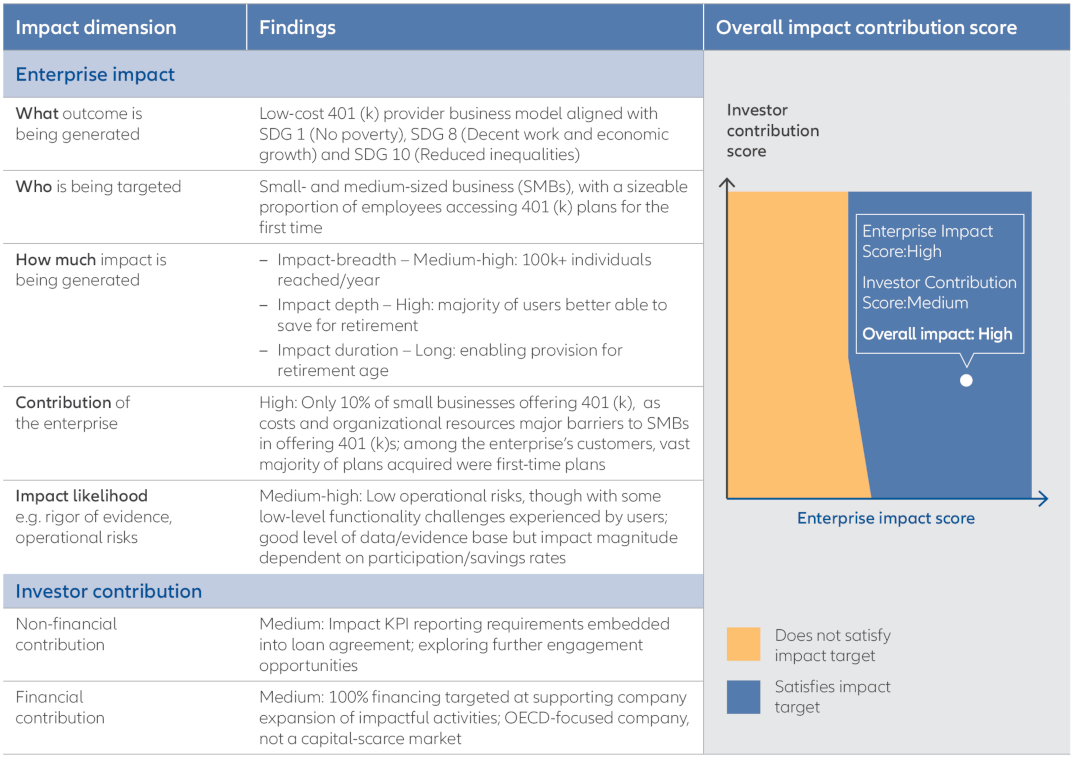The width and height of the screenshot is (1076, 760).
Task: Click the 'Enterprise impact' section heading
Action: [95, 75]
